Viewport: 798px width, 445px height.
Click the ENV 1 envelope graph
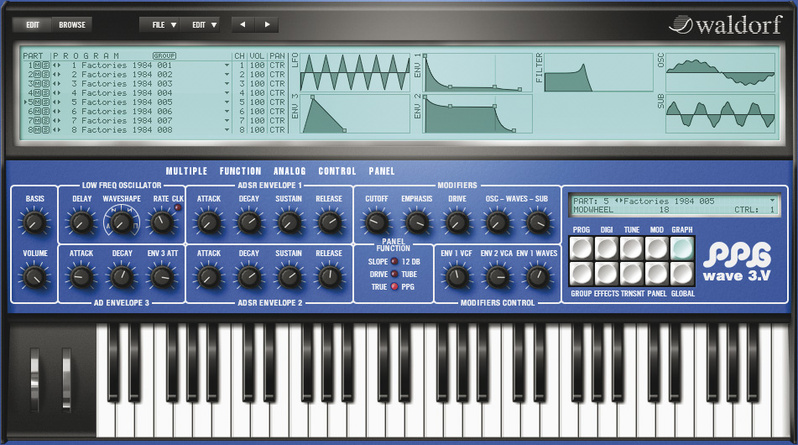click(x=477, y=73)
